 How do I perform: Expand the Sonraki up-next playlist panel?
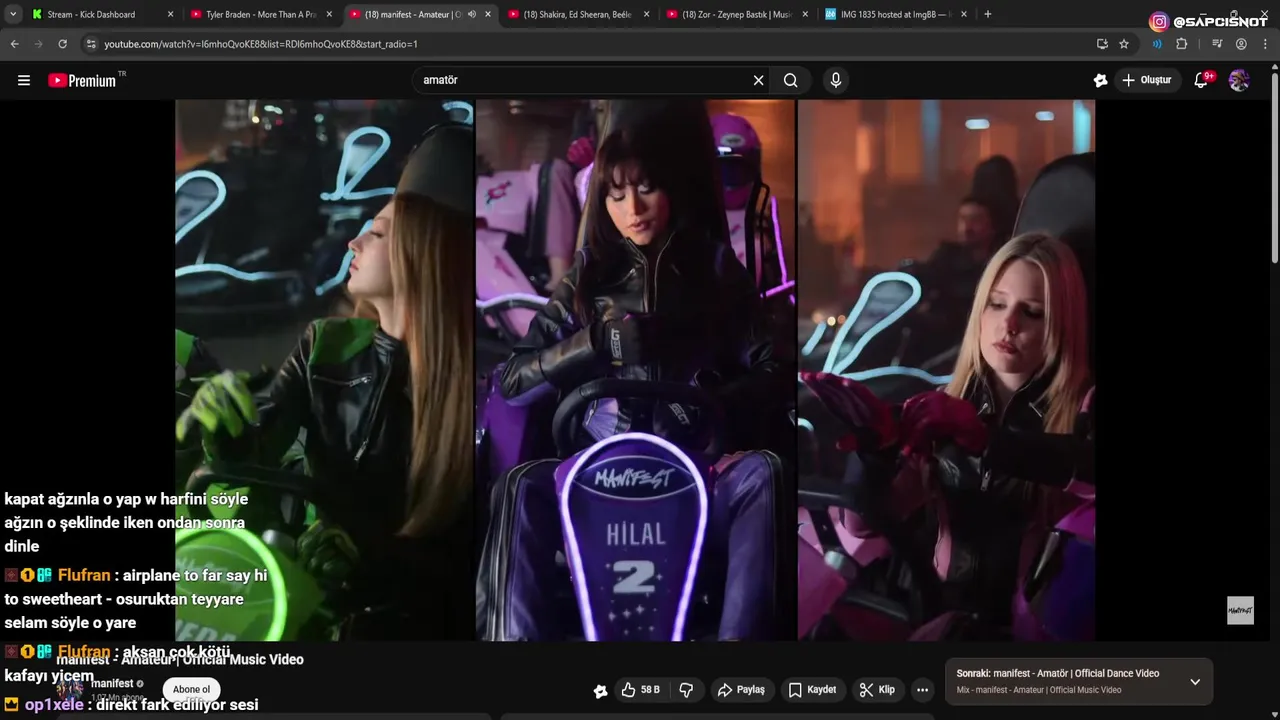click(1195, 682)
